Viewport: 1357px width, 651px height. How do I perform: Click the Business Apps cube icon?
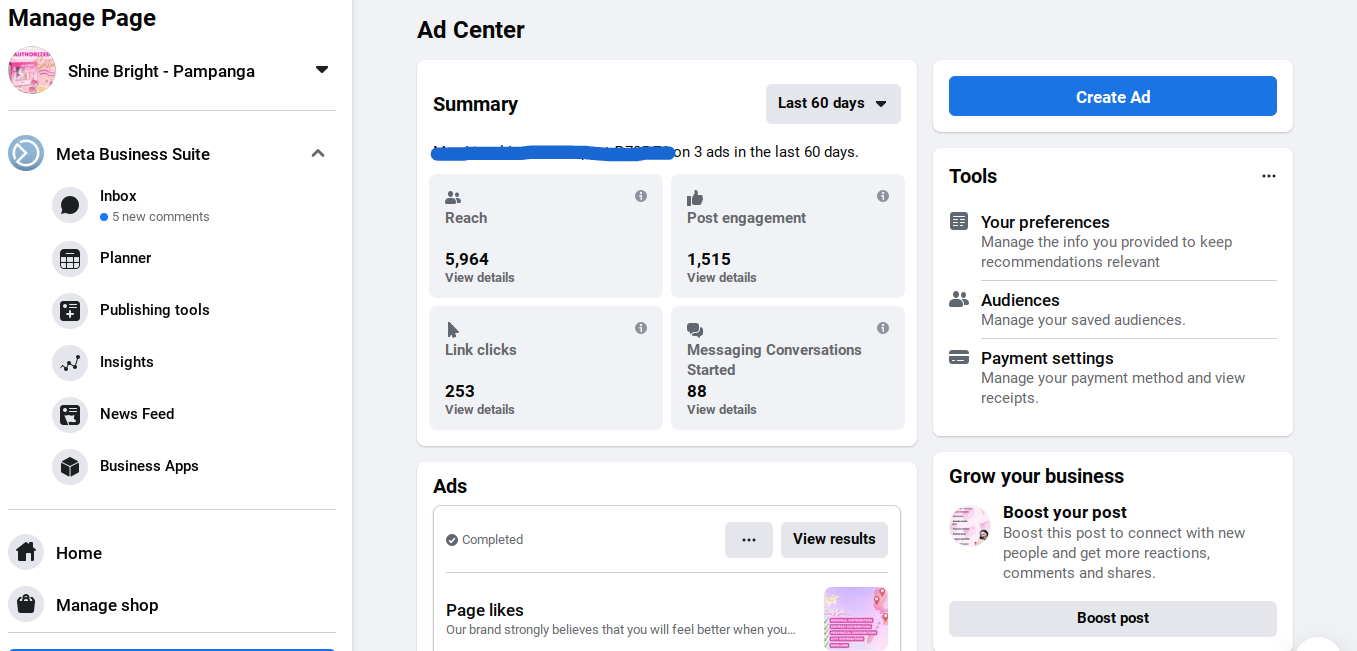[x=70, y=467]
